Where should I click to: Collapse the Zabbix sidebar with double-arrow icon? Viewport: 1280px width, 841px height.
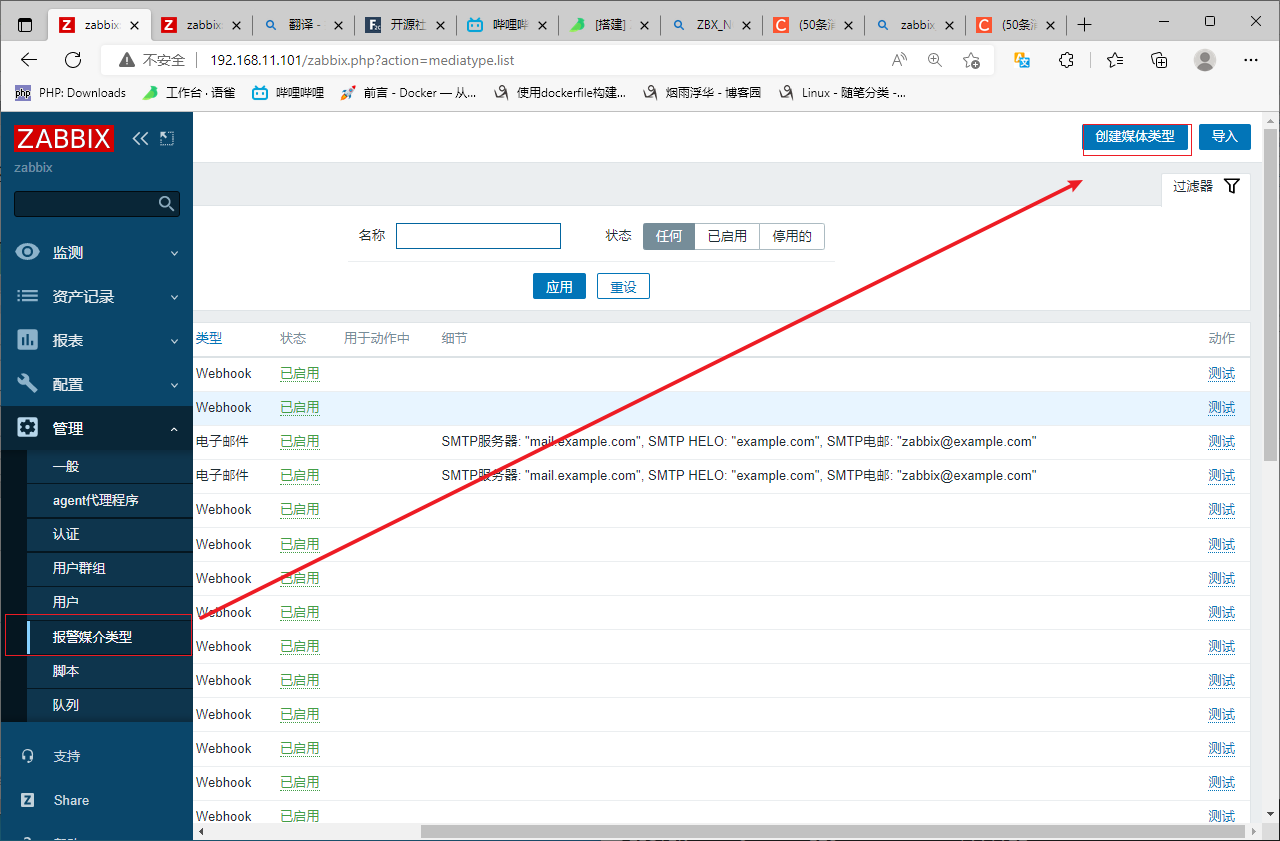point(140,138)
